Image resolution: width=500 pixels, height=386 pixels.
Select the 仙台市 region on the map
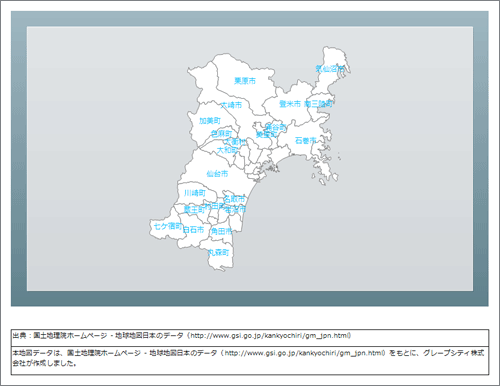pos(217,174)
